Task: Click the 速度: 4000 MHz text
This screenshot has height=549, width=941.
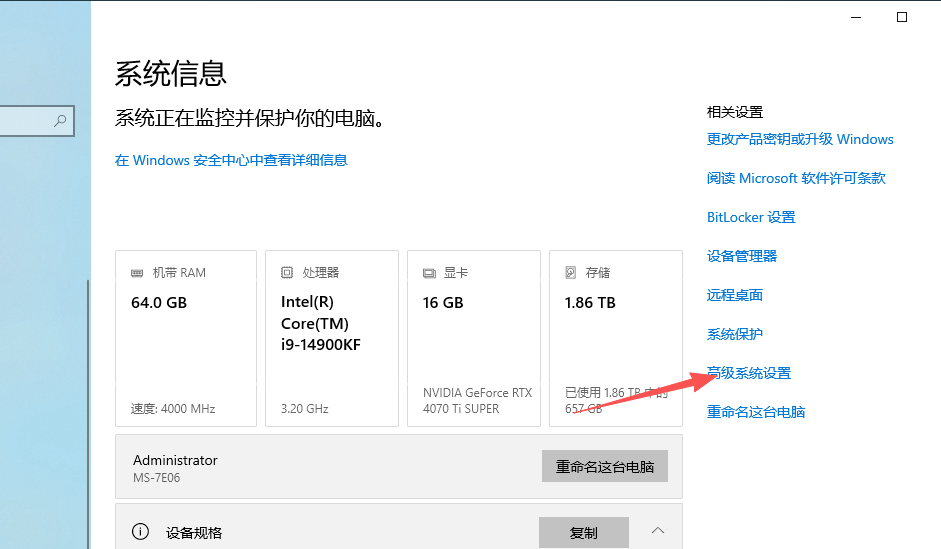Action: (173, 409)
